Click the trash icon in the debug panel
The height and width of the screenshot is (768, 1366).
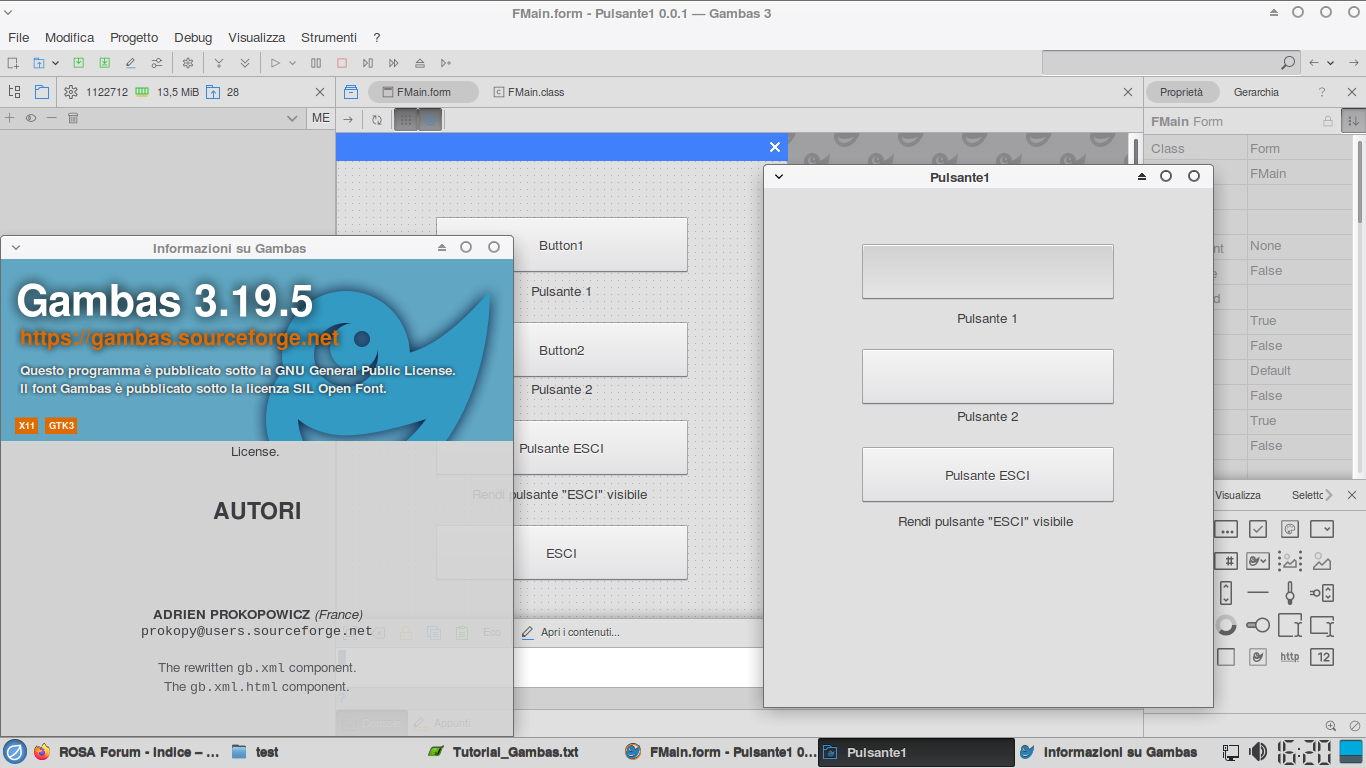click(73, 118)
